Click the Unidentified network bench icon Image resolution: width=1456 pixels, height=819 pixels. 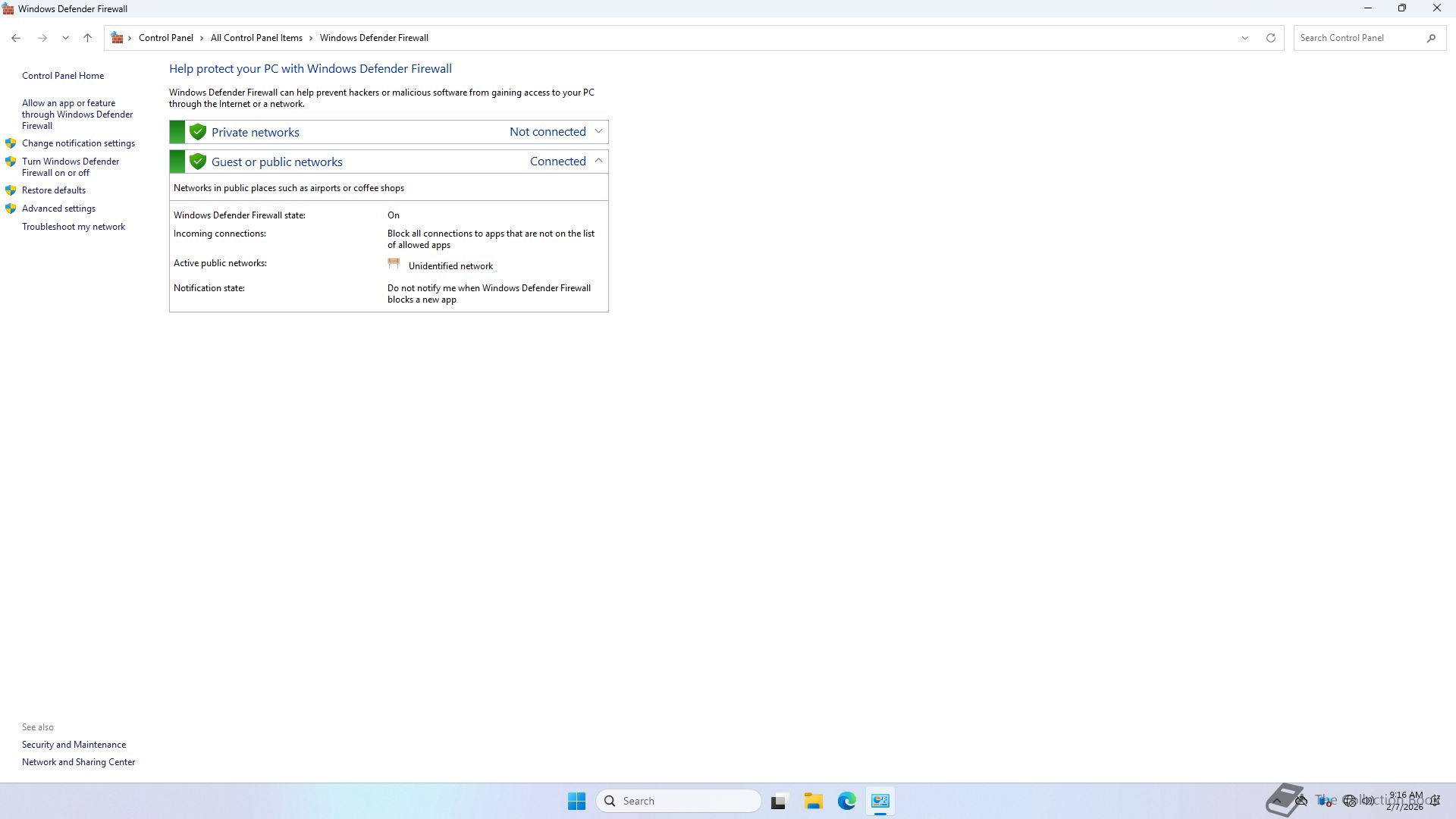point(394,264)
